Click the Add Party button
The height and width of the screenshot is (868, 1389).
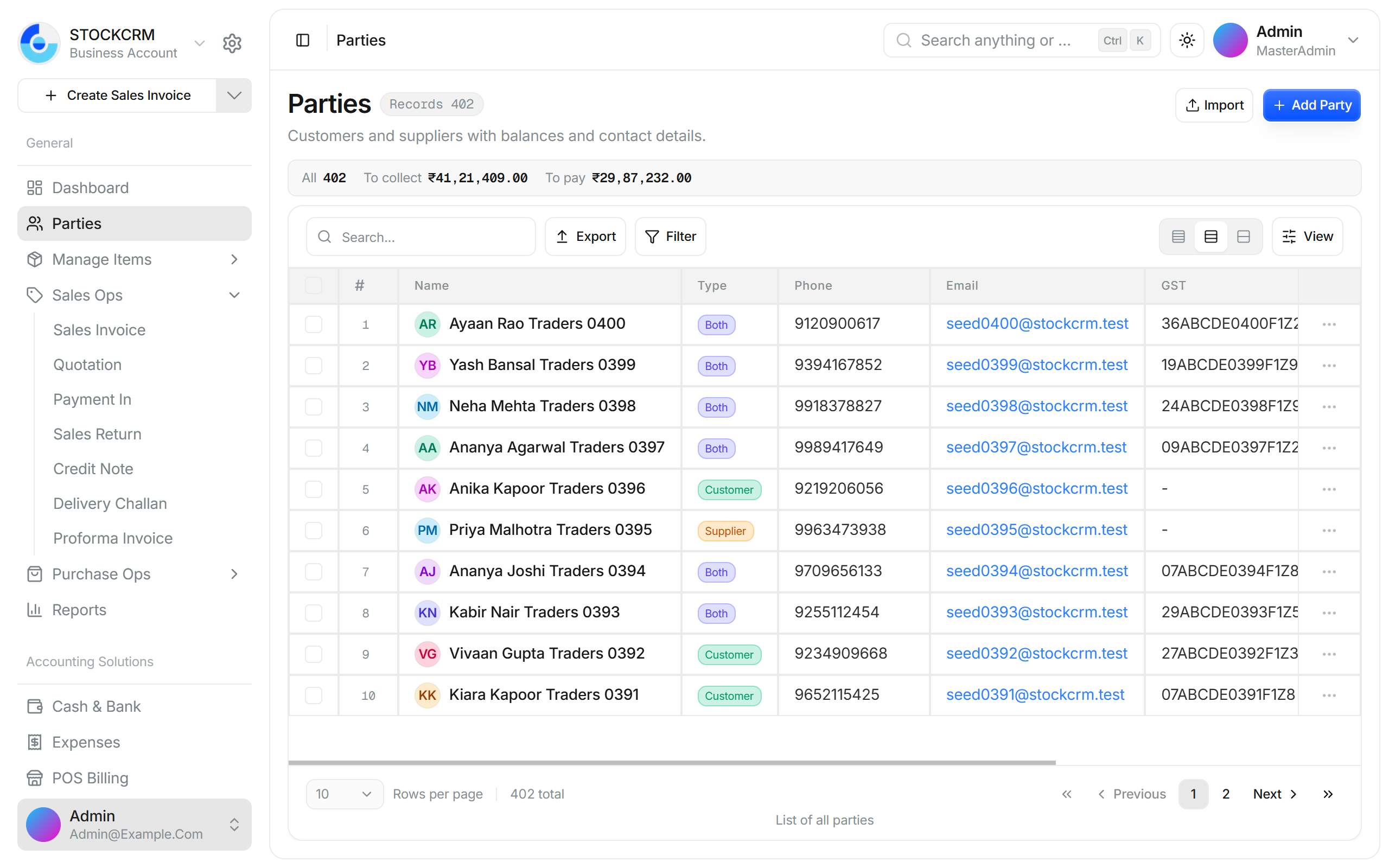1311,105
